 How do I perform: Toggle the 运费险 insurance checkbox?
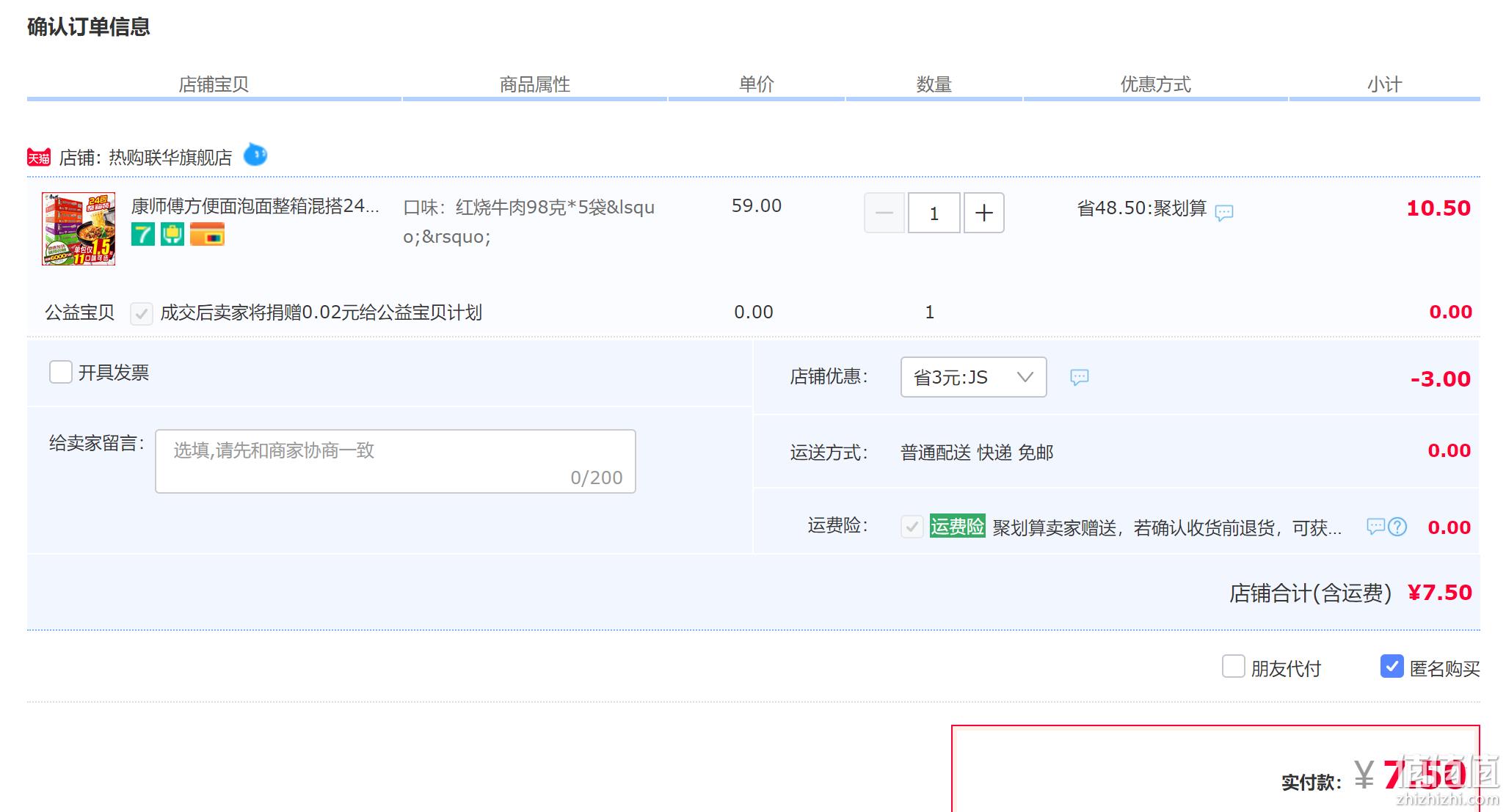pos(912,526)
